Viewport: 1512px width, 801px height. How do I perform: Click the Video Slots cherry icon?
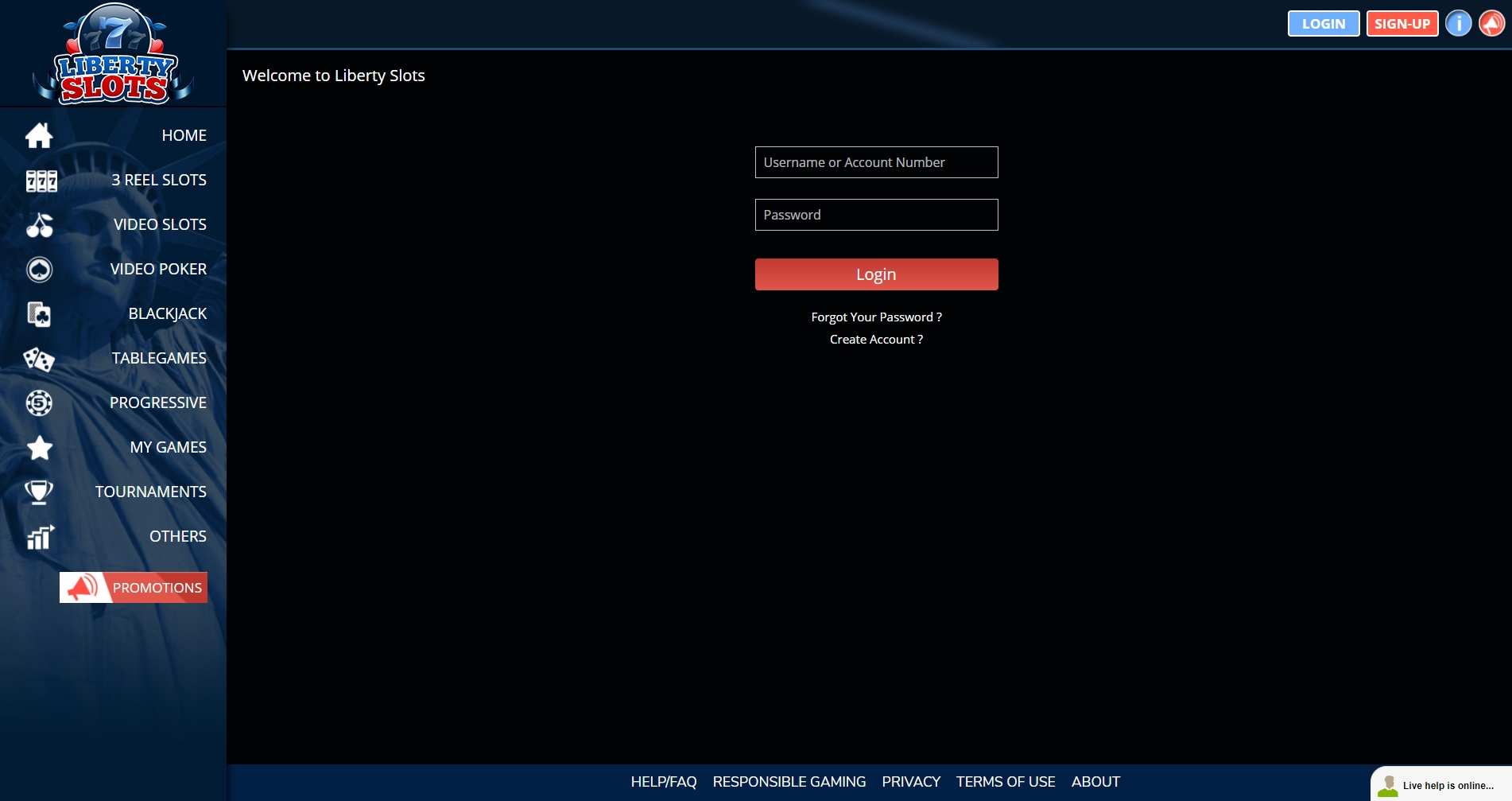coord(40,225)
